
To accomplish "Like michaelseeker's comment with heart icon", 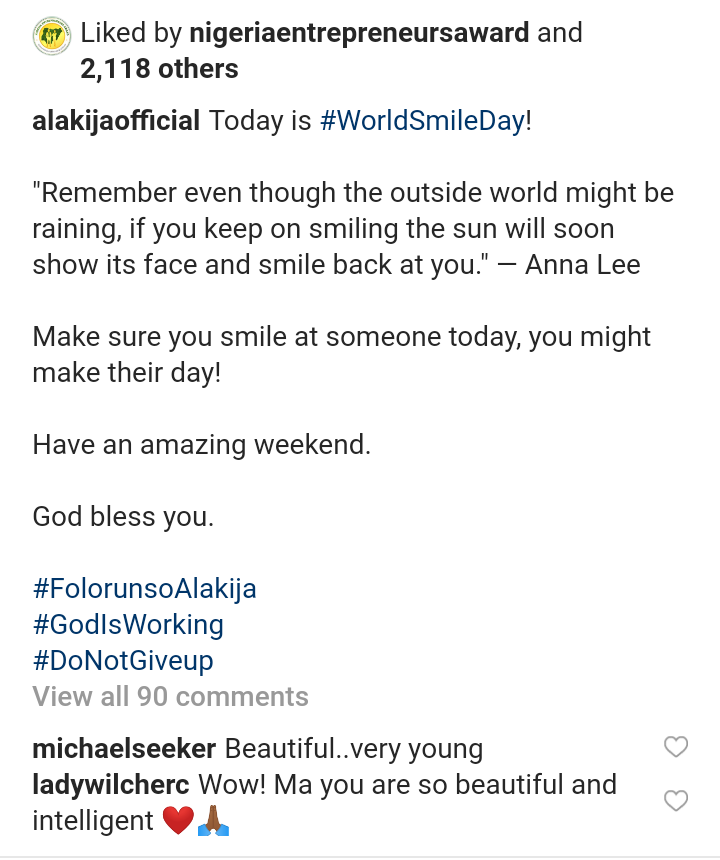I will pos(677,747).
